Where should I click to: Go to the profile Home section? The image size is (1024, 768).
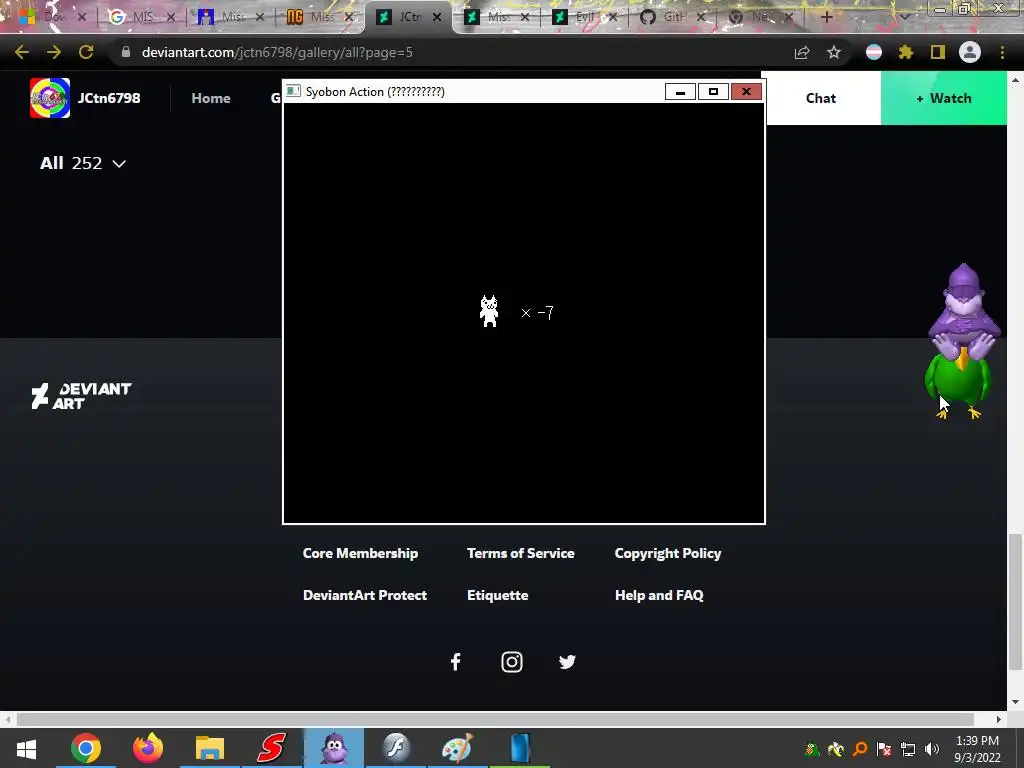pyautogui.click(x=211, y=98)
